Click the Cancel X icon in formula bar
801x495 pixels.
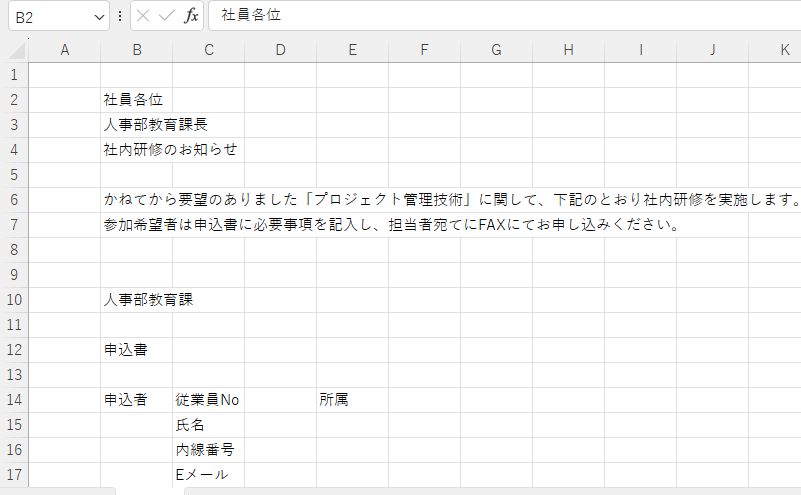point(143,16)
